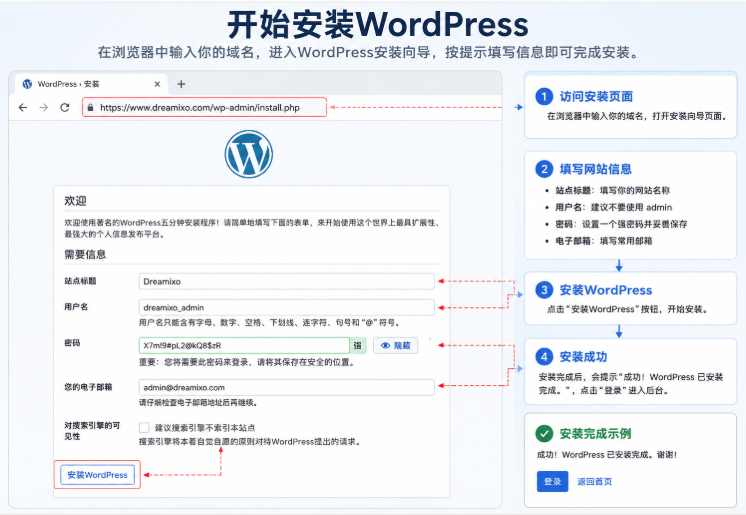Click the 用户名 input with dreamixo_admin
Image resolution: width=746 pixels, height=515 pixels.
(286, 307)
